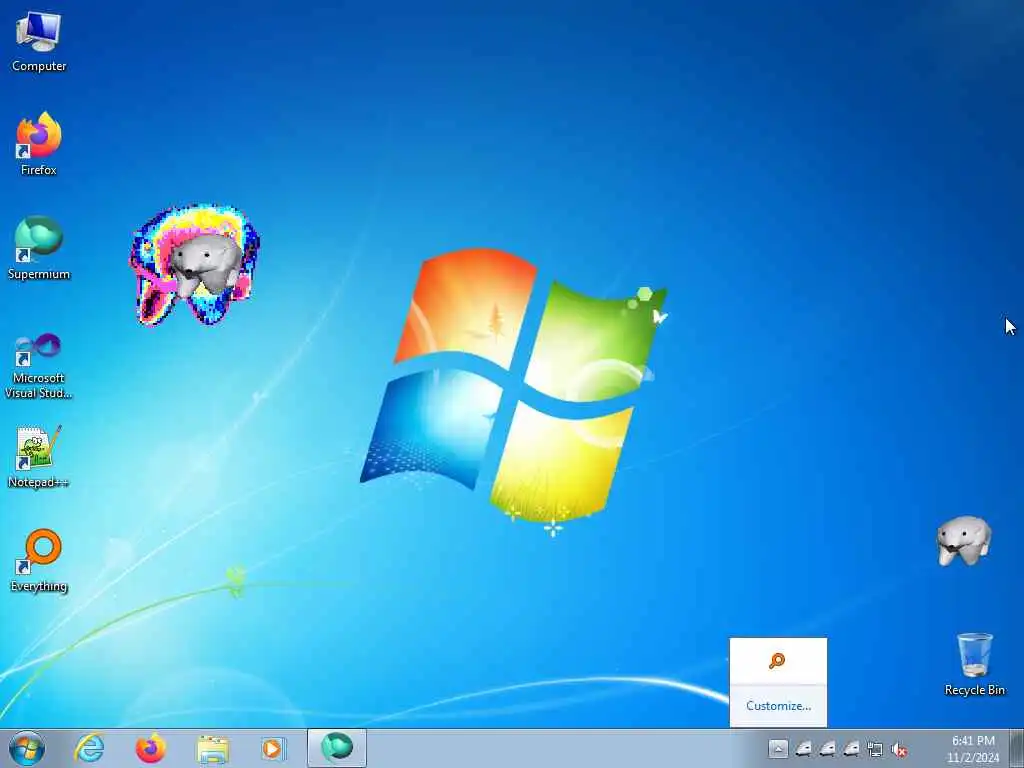Click the "Notepad++" label text
Image resolution: width=1024 pixels, height=768 pixels.
point(39,483)
